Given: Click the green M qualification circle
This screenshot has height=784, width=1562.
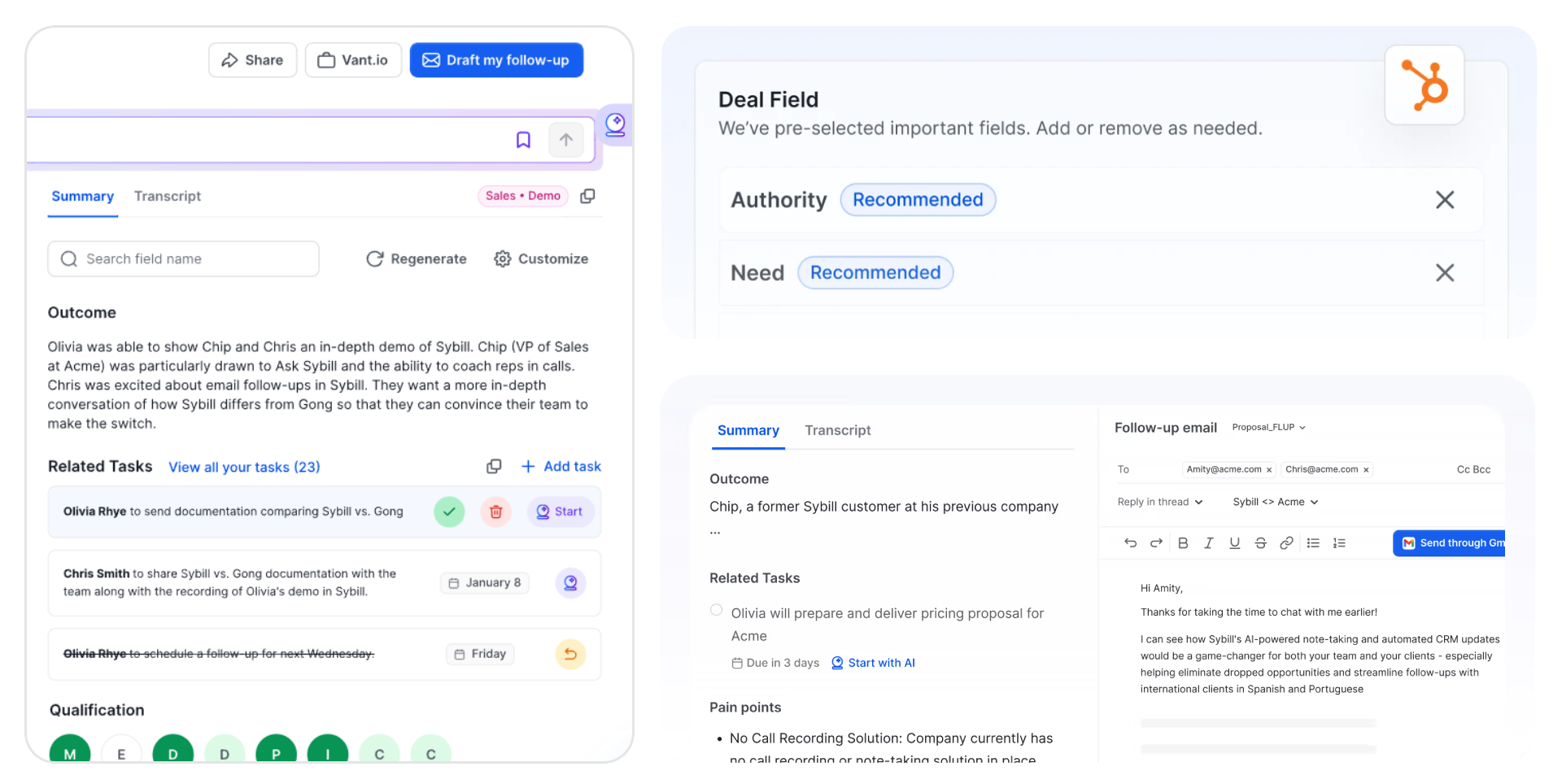Looking at the screenshot, I should [x=70, y=750].
